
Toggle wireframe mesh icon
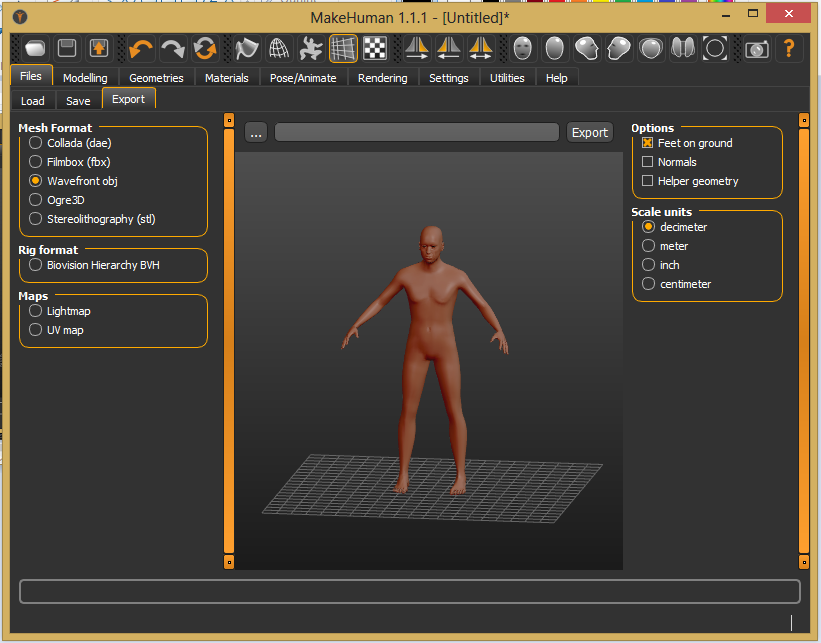[279, 49]
